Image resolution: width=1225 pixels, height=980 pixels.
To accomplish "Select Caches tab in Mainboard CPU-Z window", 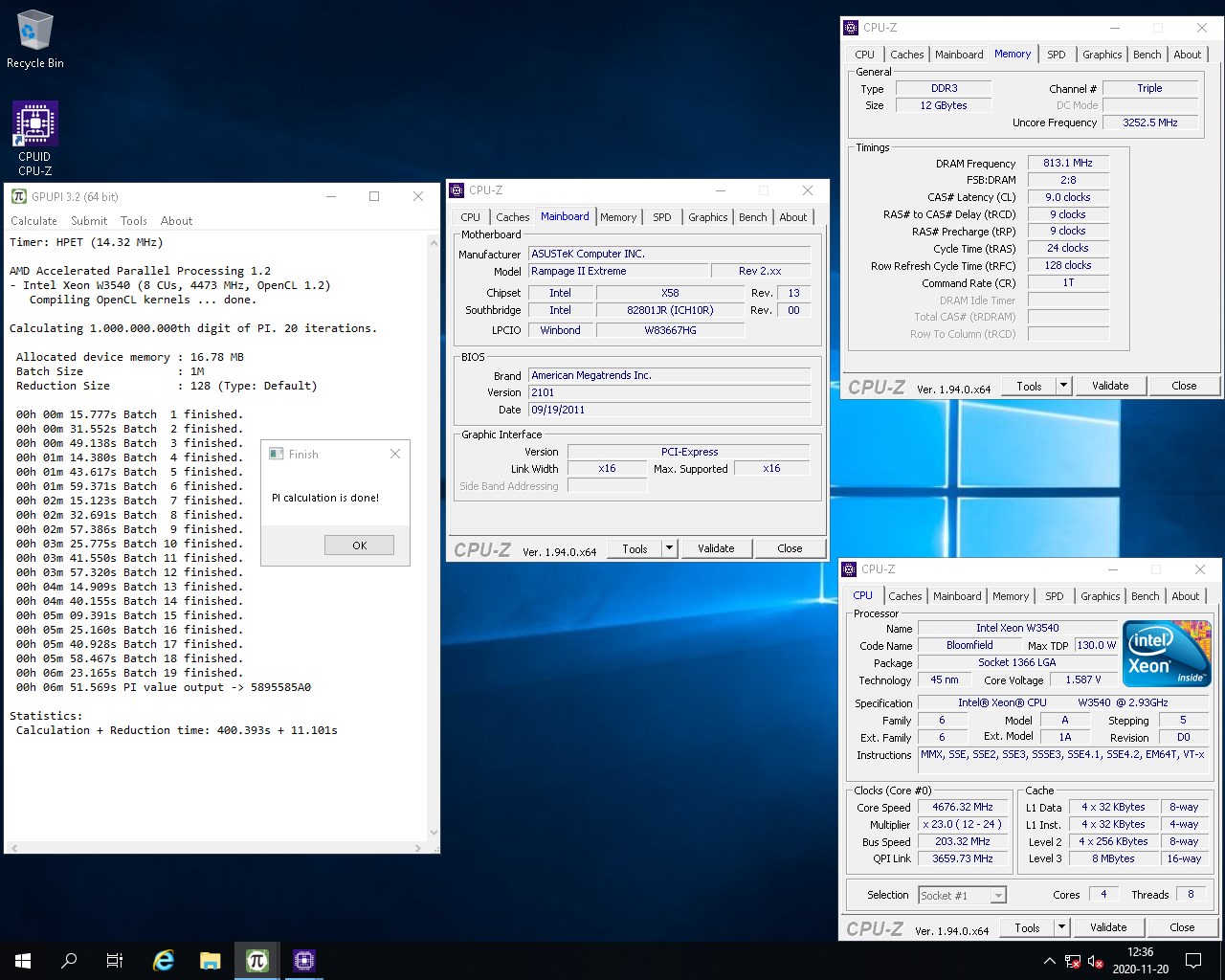I will [x=513, y=217].
